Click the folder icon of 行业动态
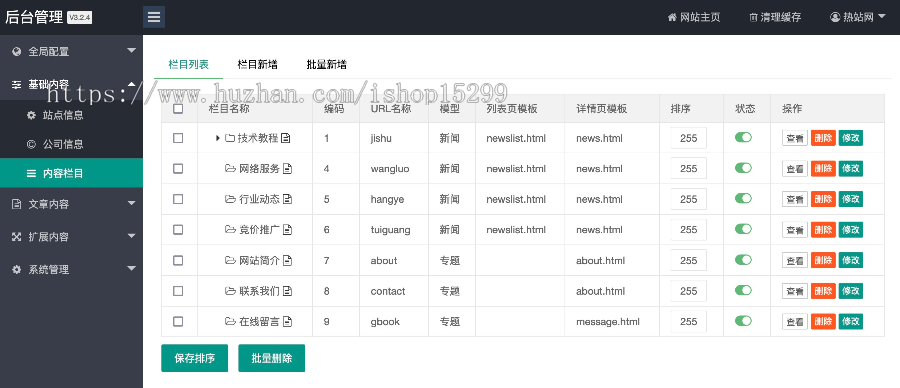The image size is (900, 388). pyautogui.click(x=230, y=199)
